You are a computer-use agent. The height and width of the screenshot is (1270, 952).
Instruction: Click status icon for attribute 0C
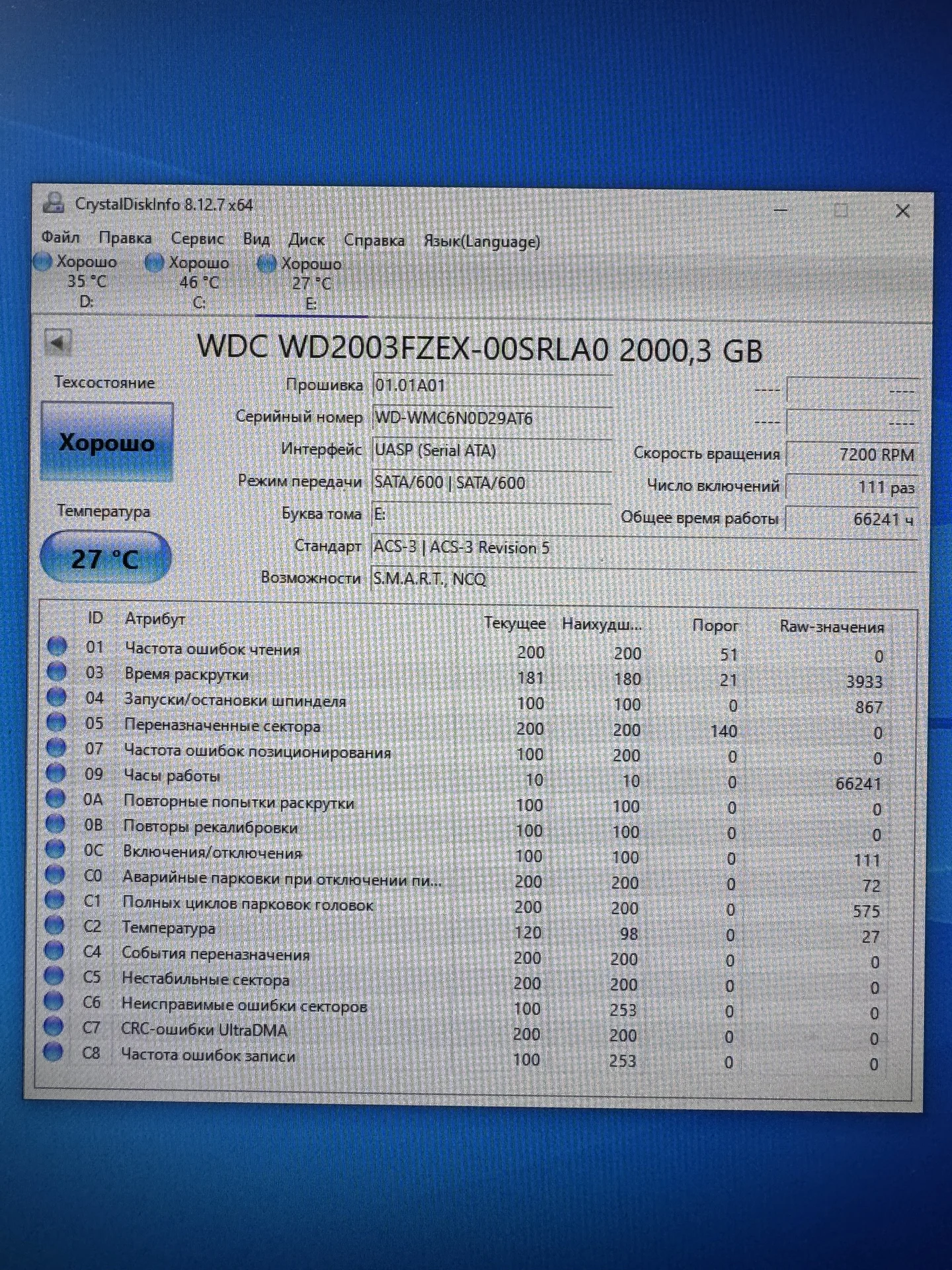[x=55, y=849]
